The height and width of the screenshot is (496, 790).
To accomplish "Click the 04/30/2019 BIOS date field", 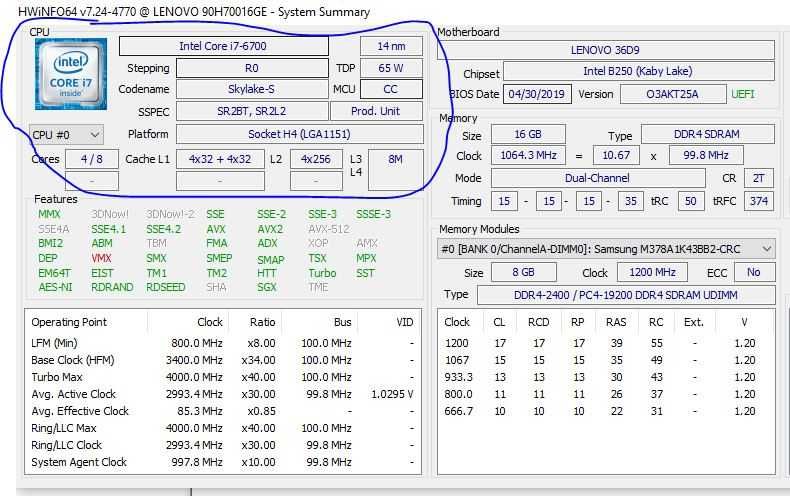I will coord(537,94).
